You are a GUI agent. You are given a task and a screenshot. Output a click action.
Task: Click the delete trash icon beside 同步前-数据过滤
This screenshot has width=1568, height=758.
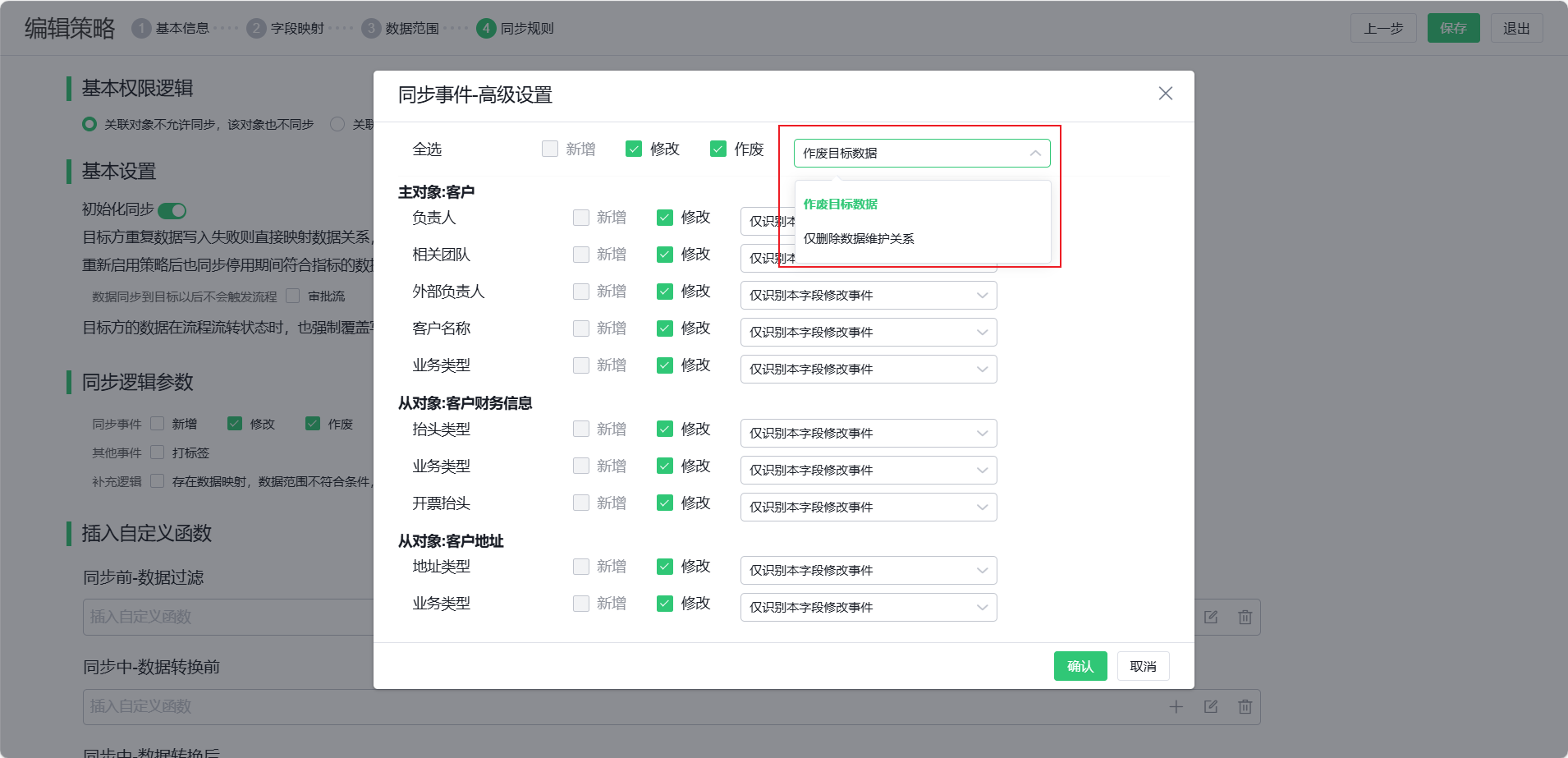click(1245, 617)
